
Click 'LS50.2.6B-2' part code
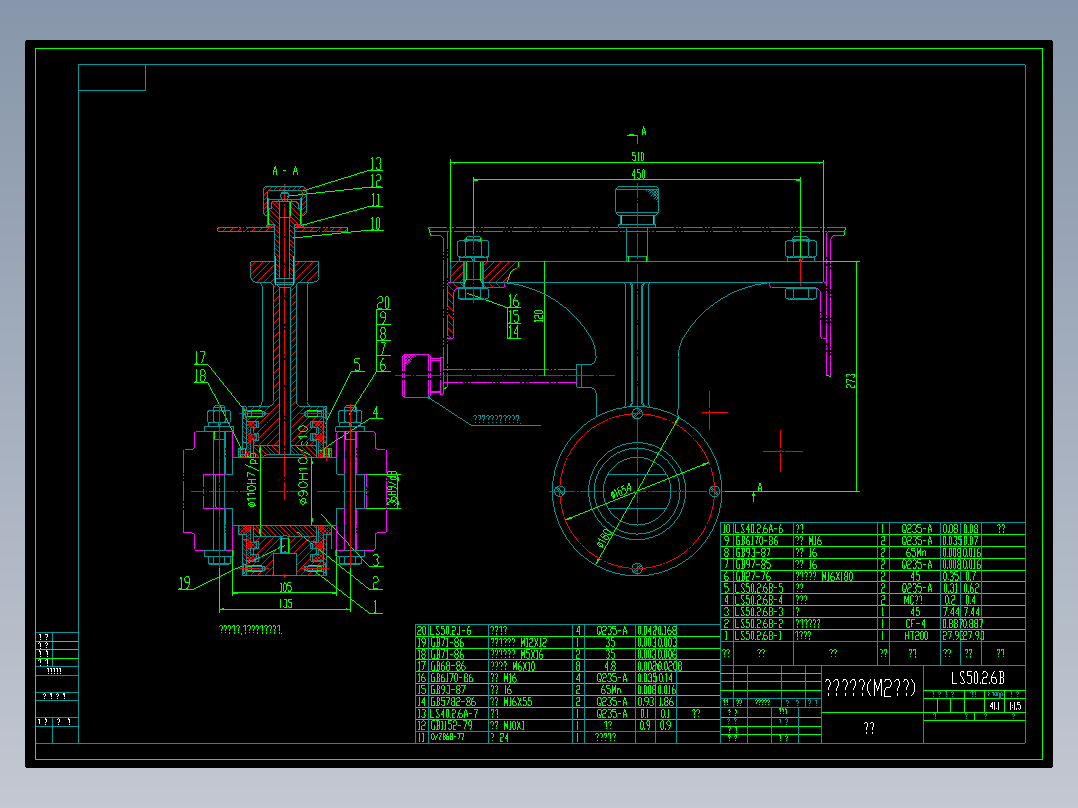(x=759, y=624)
